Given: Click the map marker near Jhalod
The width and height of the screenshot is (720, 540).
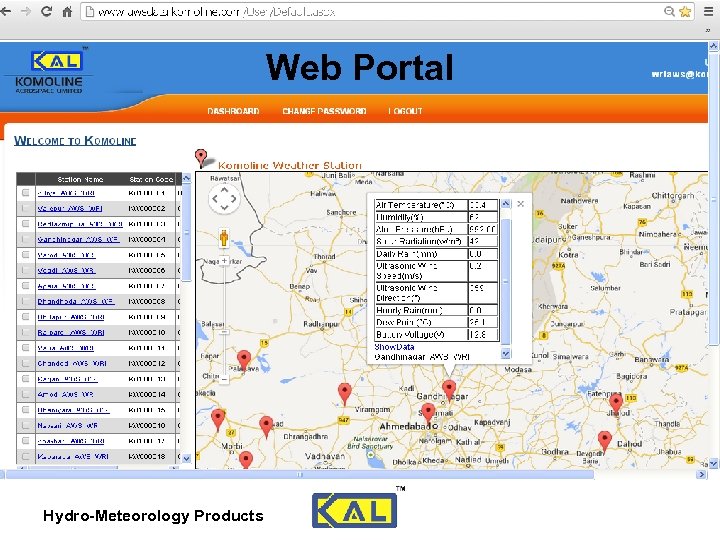Looking at the screenshot, I should 615,404.
